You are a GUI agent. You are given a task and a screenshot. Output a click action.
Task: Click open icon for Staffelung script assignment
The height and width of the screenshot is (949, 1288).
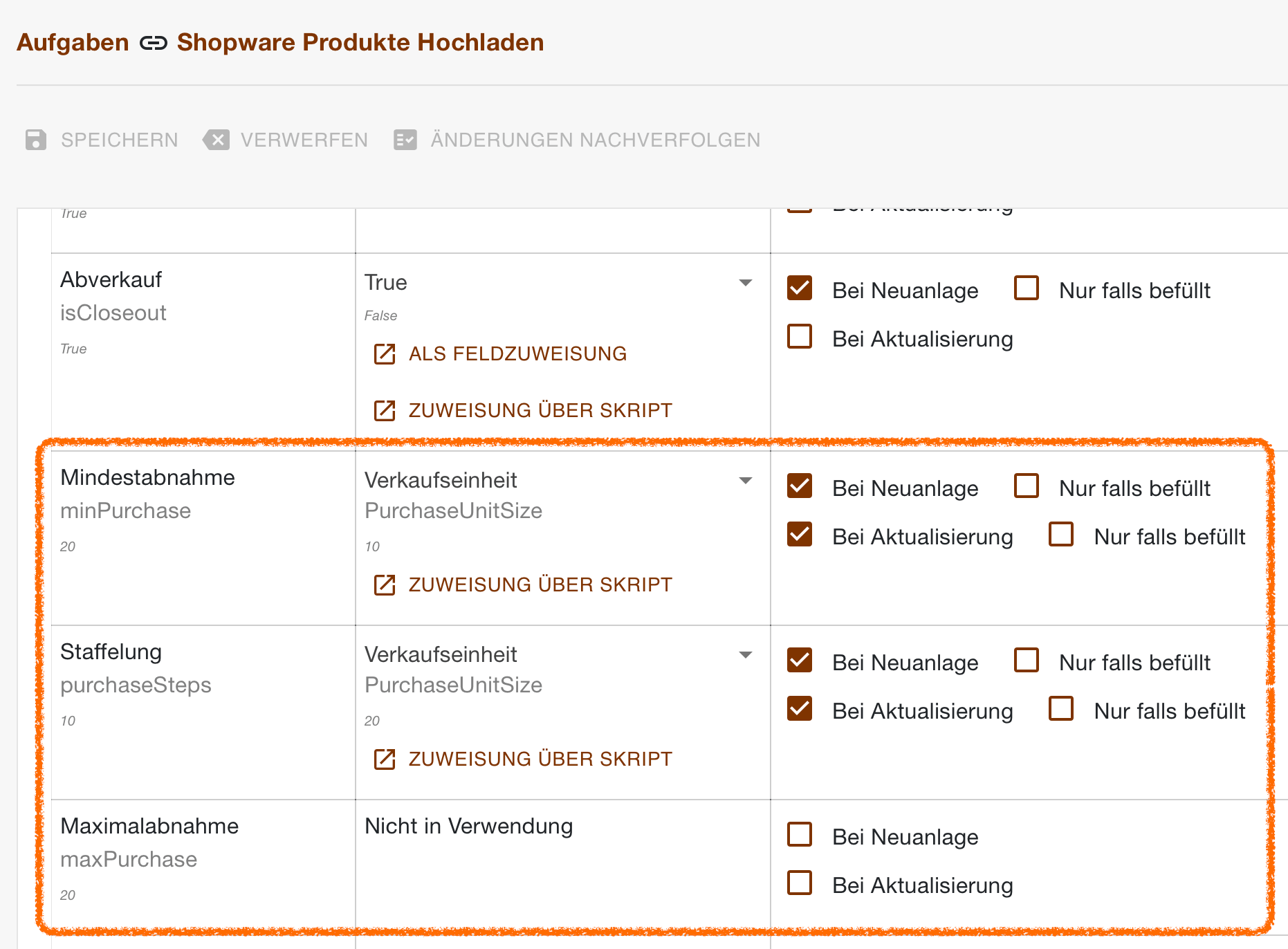click(385, 759)
